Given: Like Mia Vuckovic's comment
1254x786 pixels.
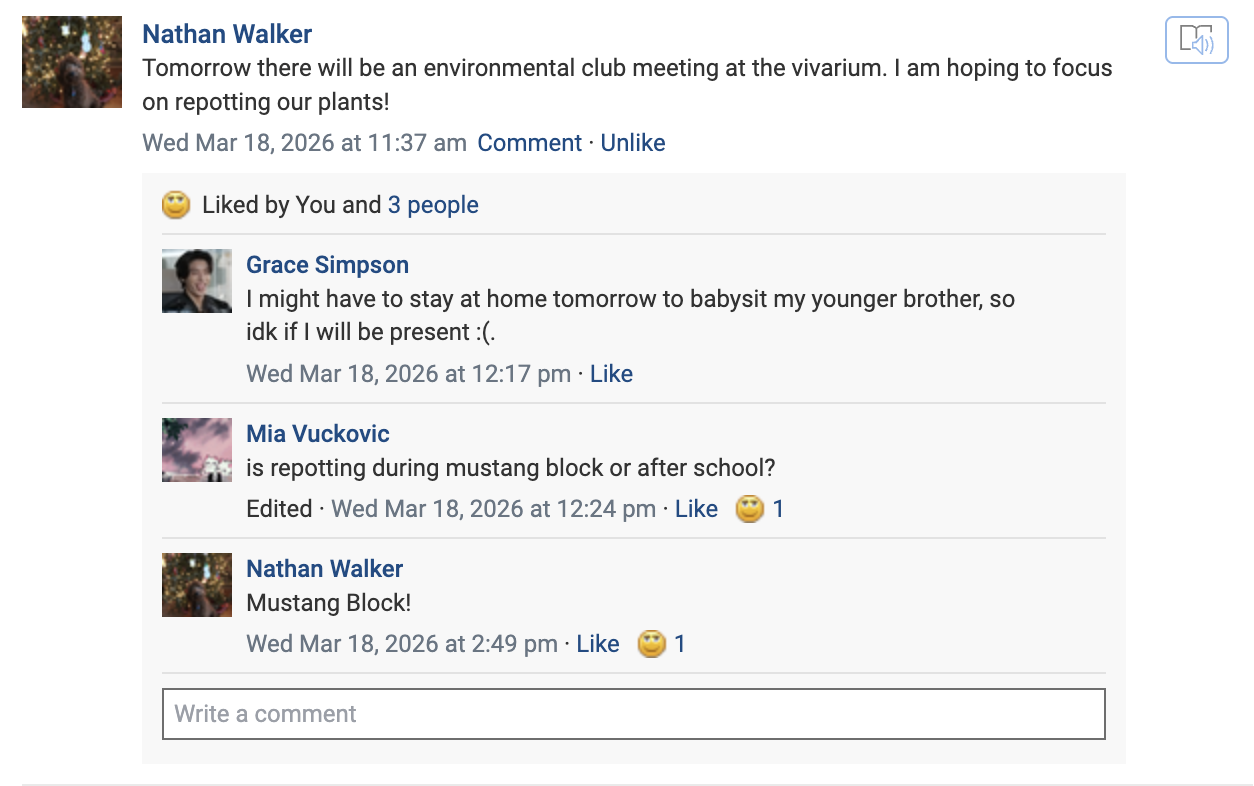Looking at the screenshot, I should [x=696, y=509].
